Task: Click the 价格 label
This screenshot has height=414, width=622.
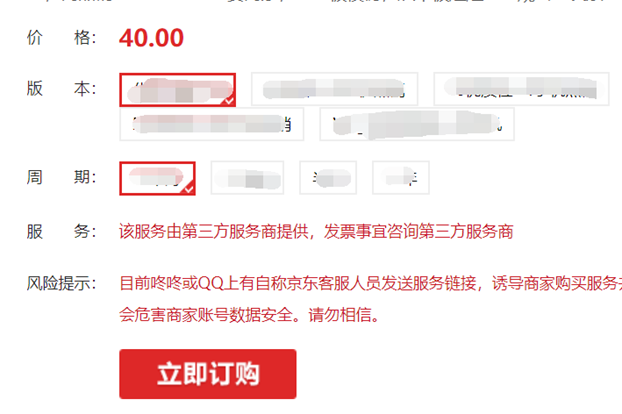Action: (61, 38)
